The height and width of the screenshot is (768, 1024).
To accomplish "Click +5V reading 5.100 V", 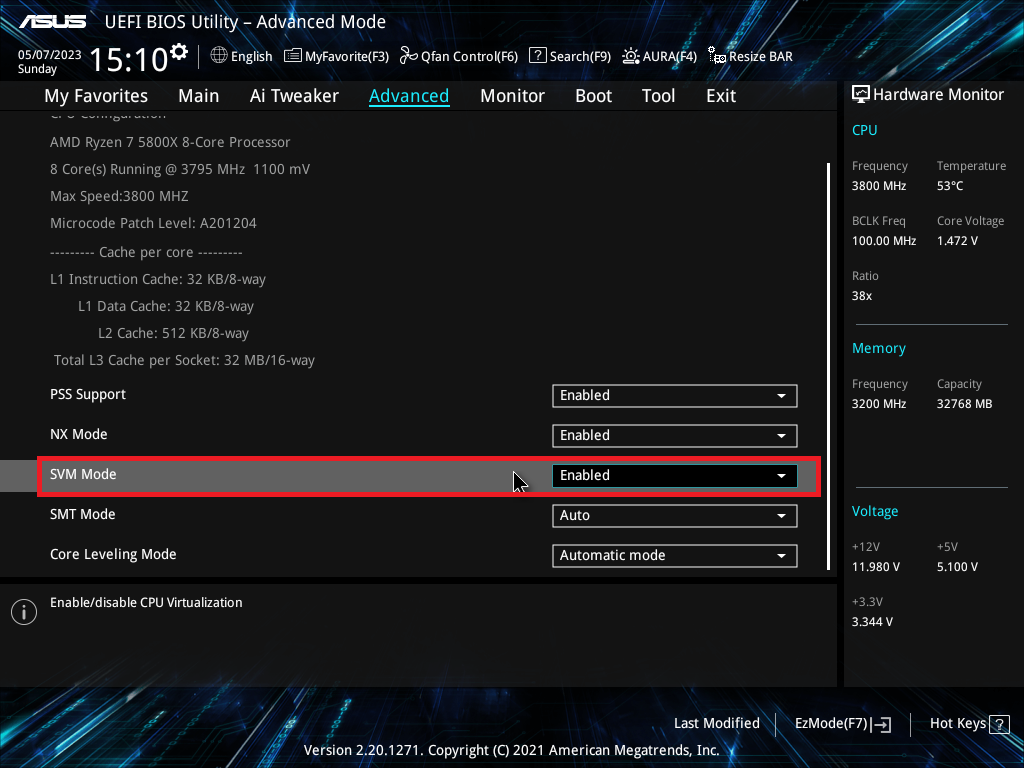I will [x=957, y=567].
